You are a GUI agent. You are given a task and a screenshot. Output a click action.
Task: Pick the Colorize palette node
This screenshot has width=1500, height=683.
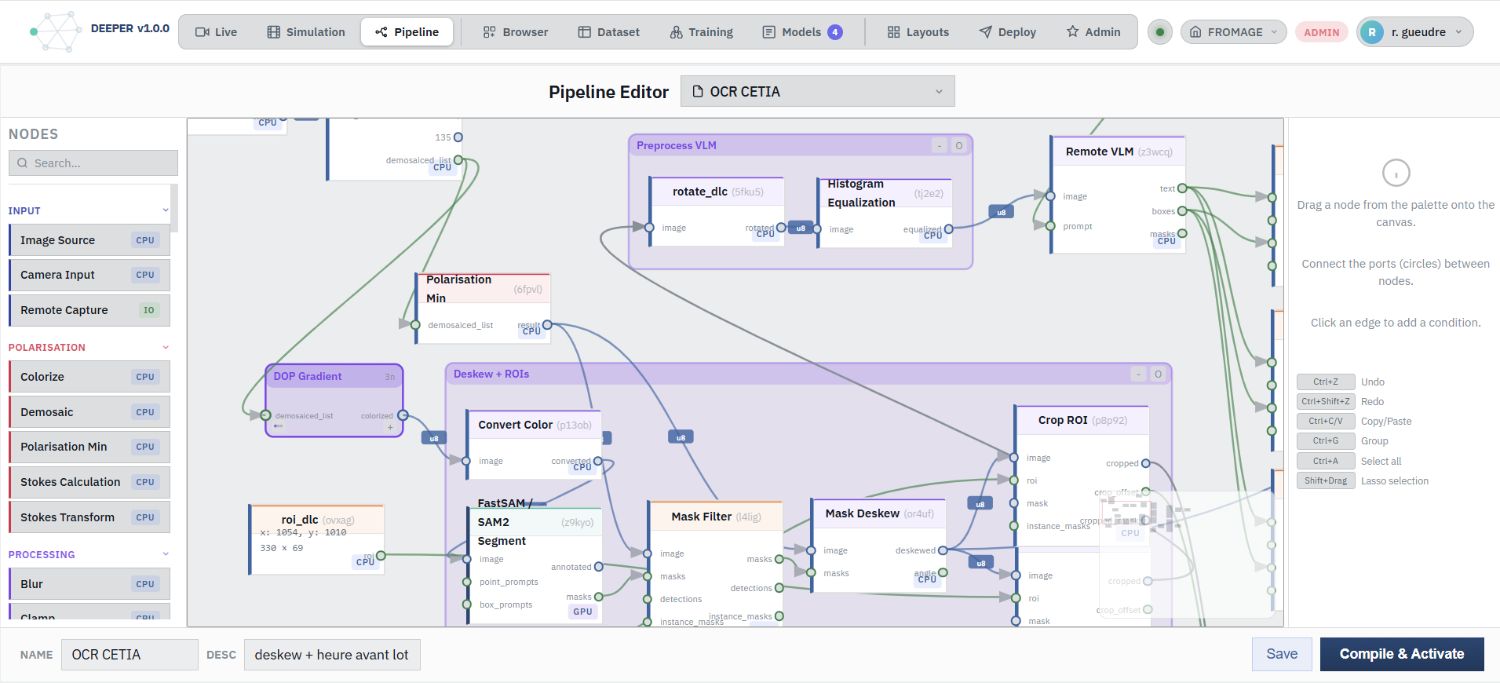click(89, 377)
